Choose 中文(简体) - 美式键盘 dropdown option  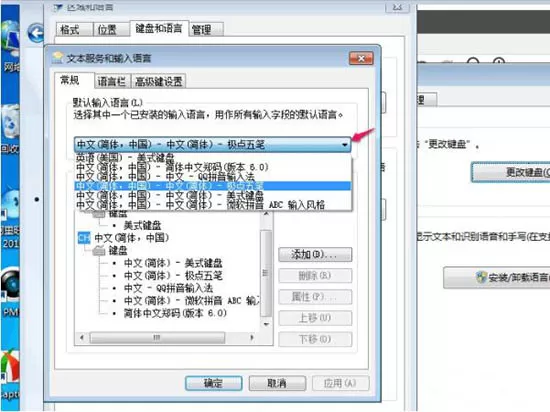click(x=213, y=195)
